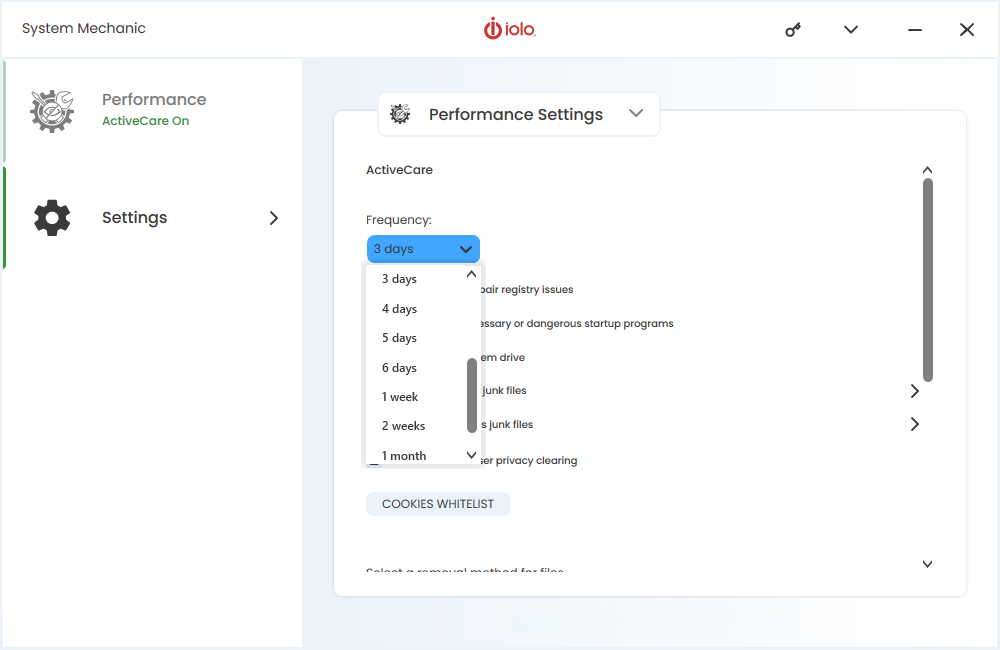1000x650 pixels.
Task: Click the up arrow of the frequency list scrollbar
Action: (x=471, y=274)
